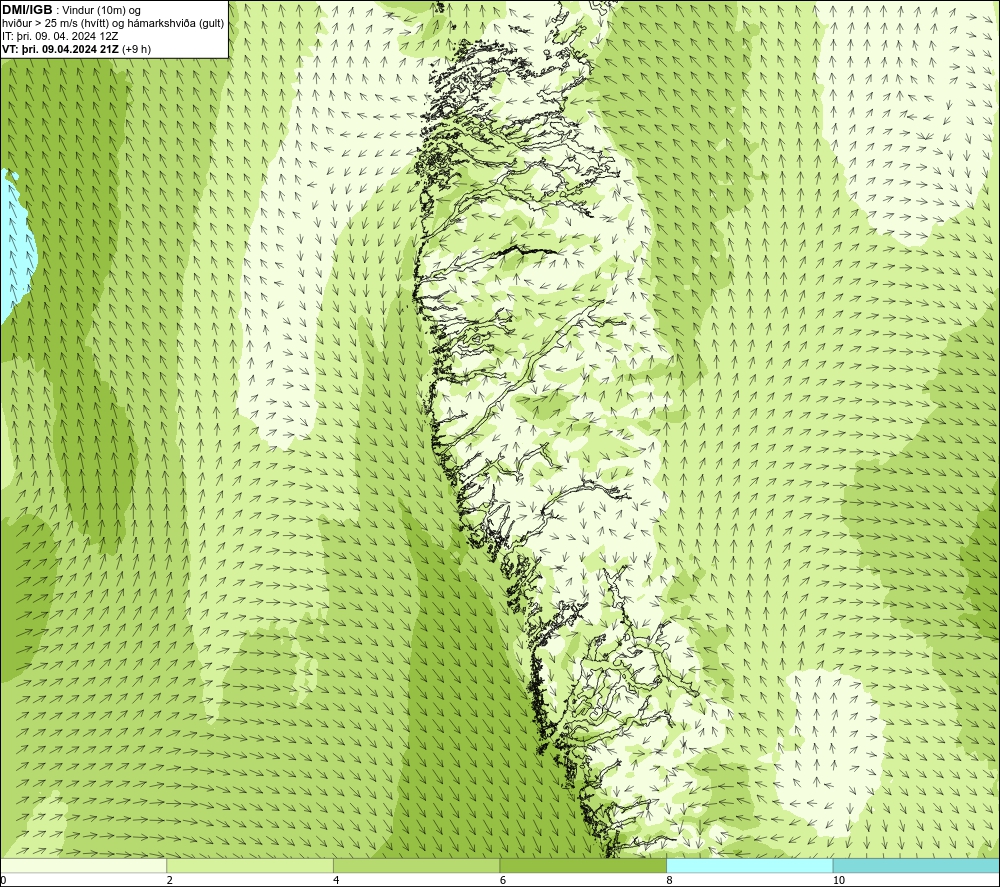Click the teal colorbar segment above 10
Screen dimensions: 1000x887
[x=916, y=865]
